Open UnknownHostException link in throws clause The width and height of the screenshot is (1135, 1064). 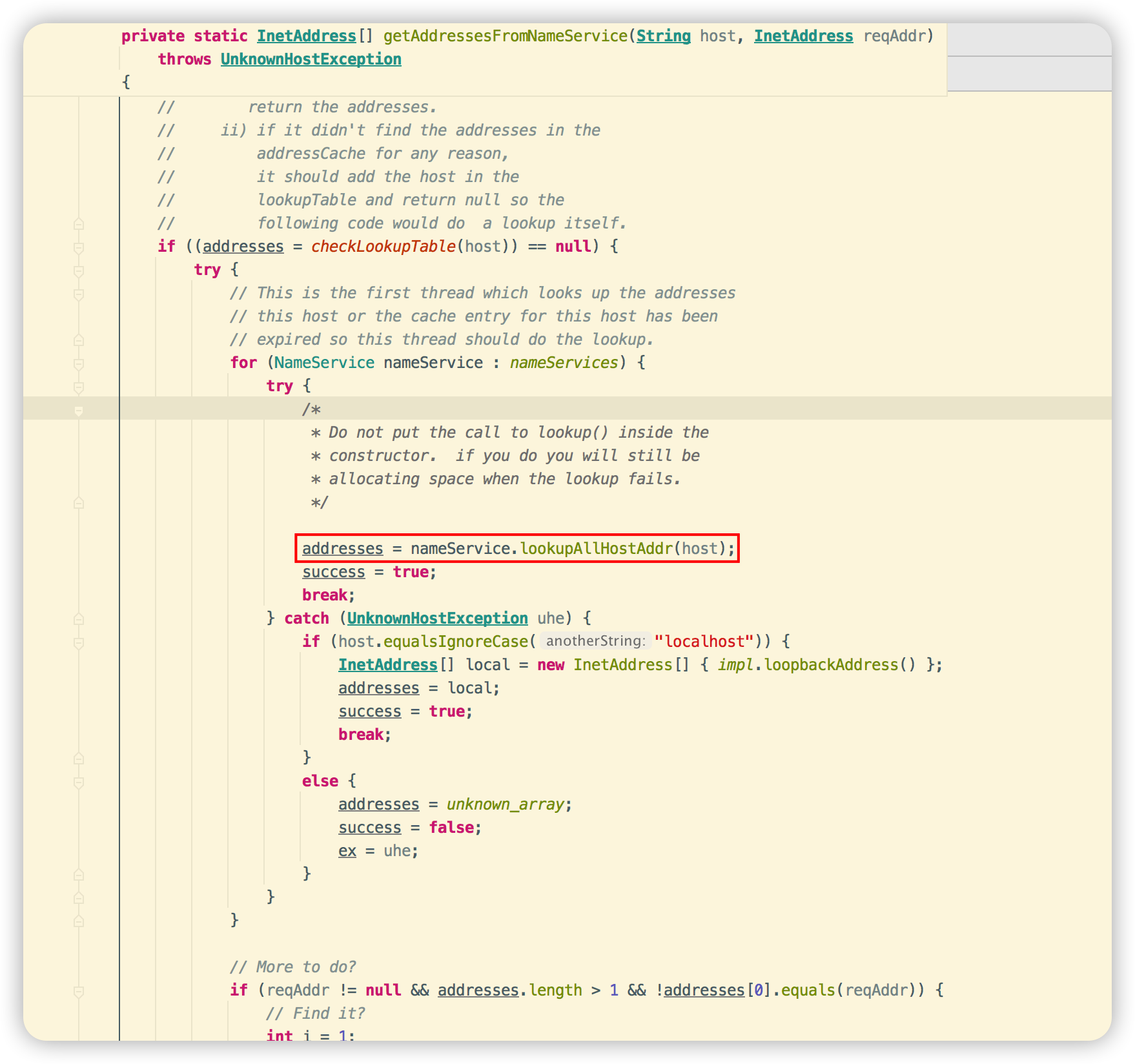click(311, 59)
